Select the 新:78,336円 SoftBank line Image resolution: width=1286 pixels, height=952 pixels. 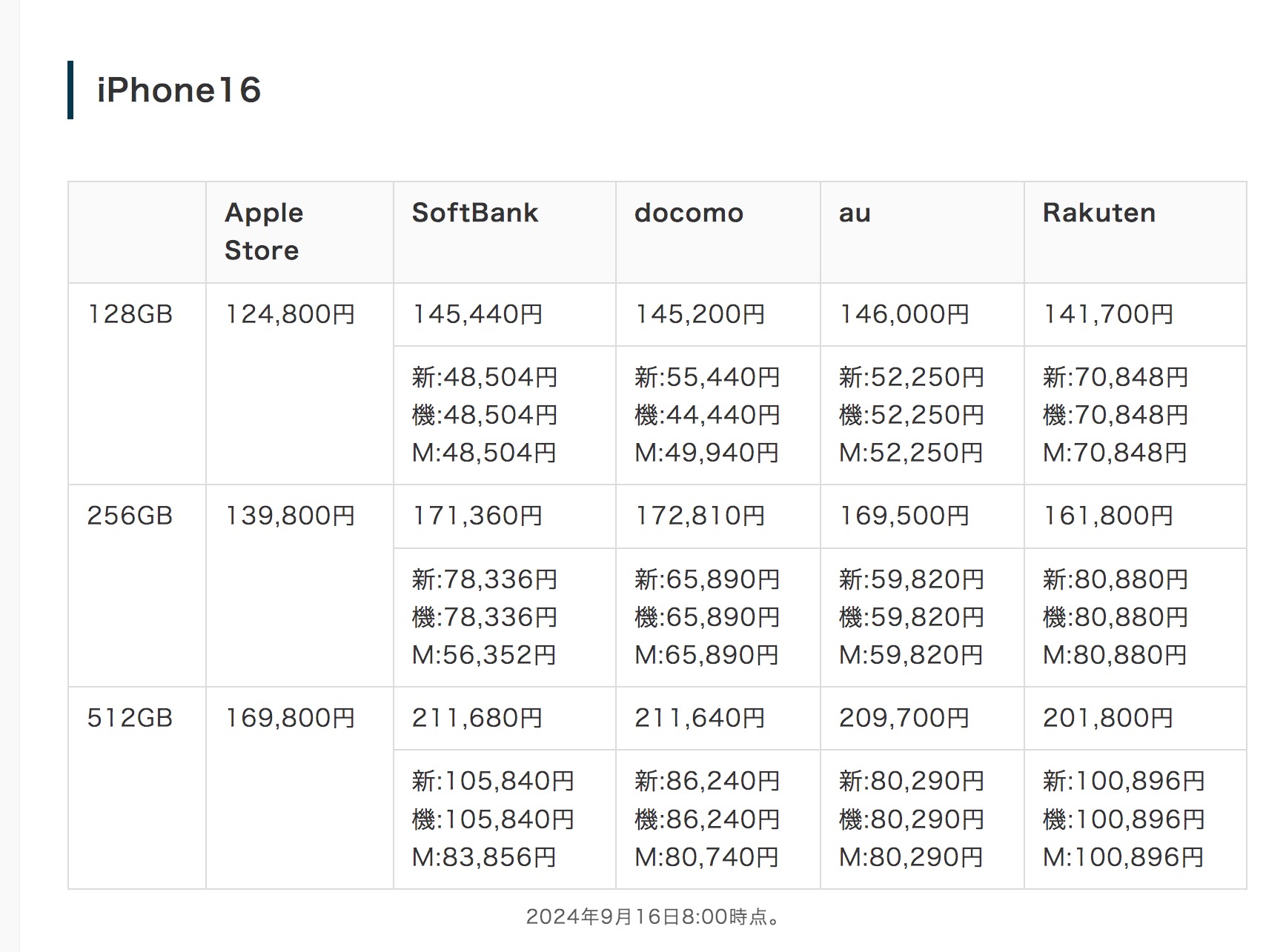(x=485, y=579)
